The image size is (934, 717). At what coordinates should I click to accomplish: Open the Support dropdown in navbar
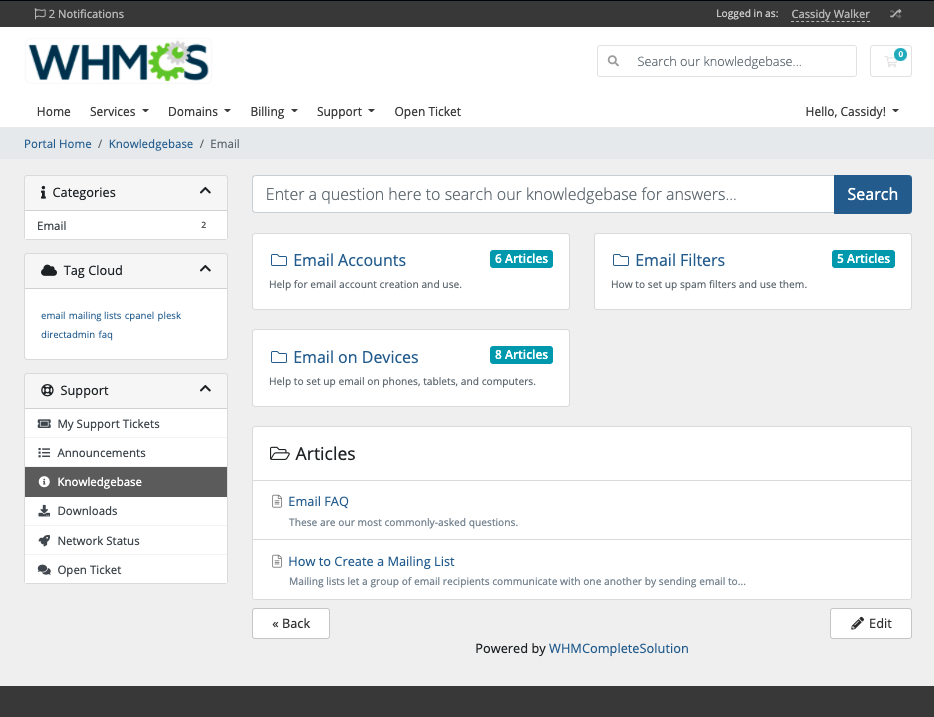pos(345,111)
